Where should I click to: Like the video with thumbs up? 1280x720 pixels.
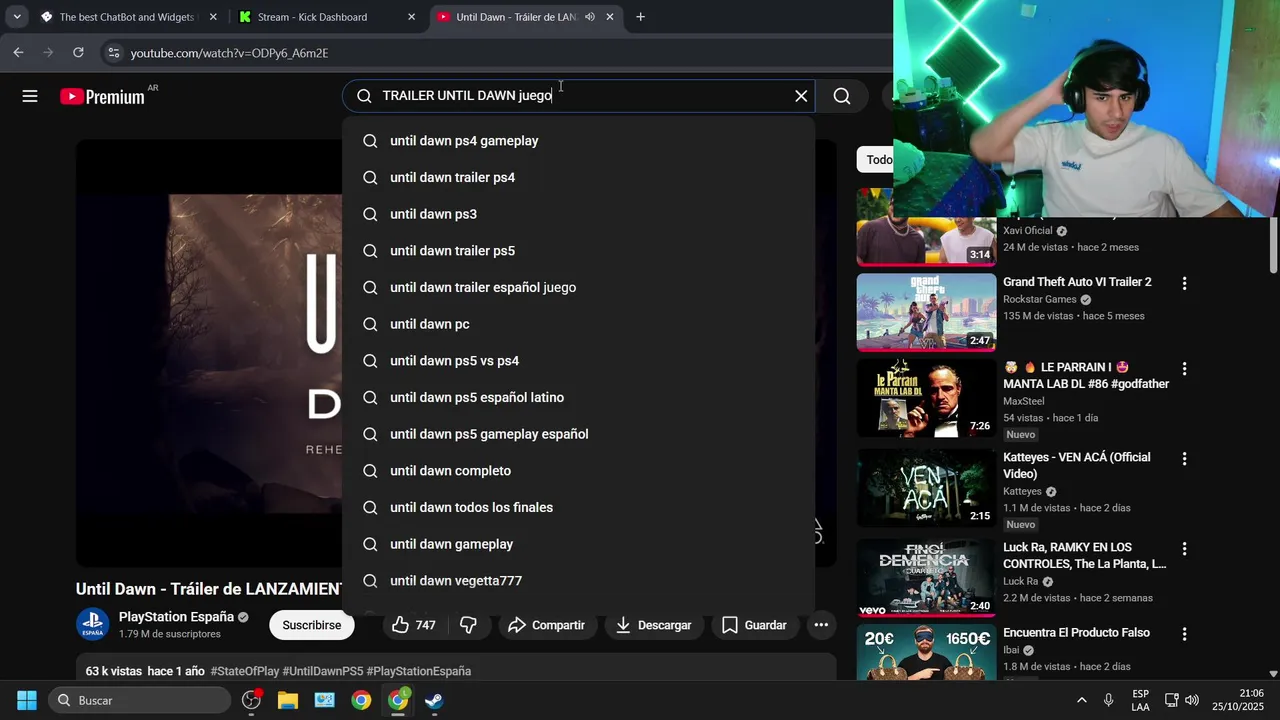(413, 625)
